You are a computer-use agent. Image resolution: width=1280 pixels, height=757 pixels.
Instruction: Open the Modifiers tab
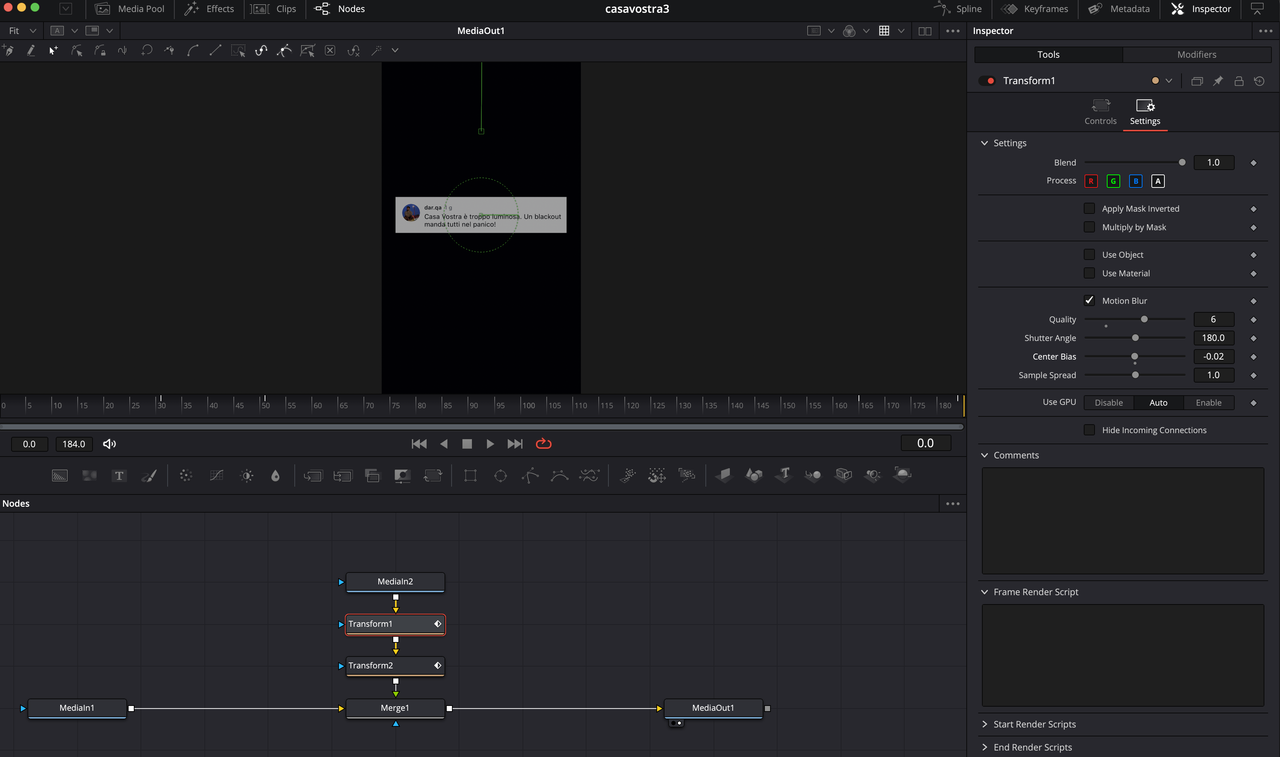click(x=1196, y=54)
